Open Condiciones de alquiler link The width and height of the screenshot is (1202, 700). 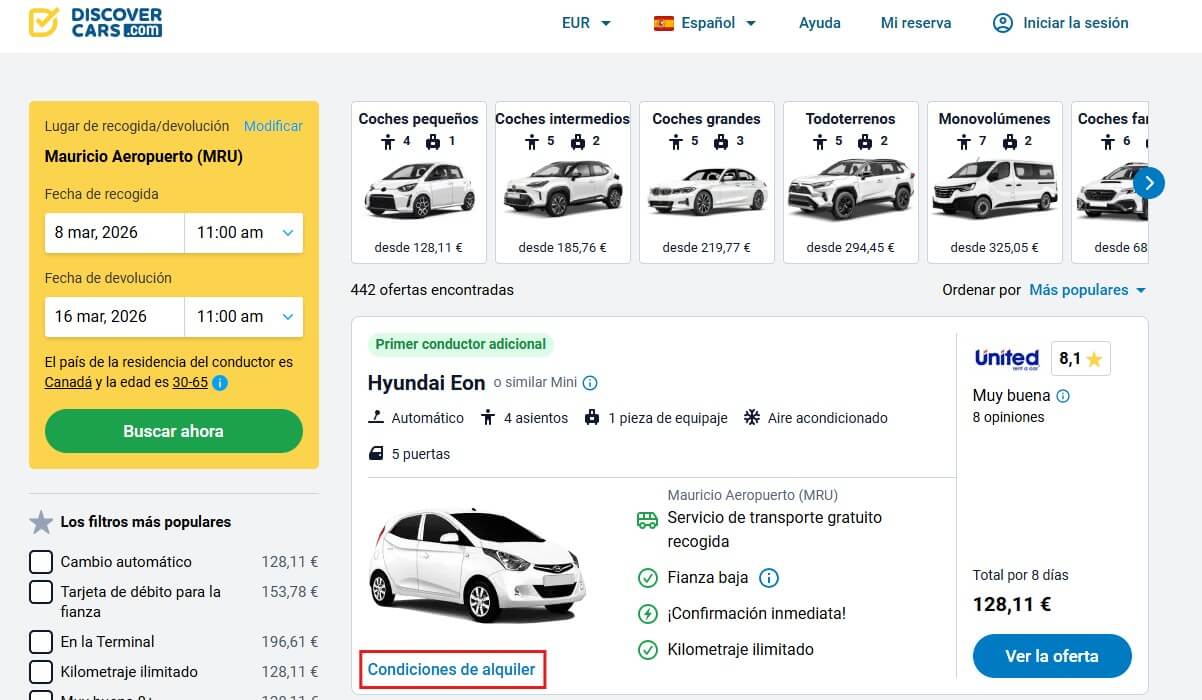click(452, 668)
